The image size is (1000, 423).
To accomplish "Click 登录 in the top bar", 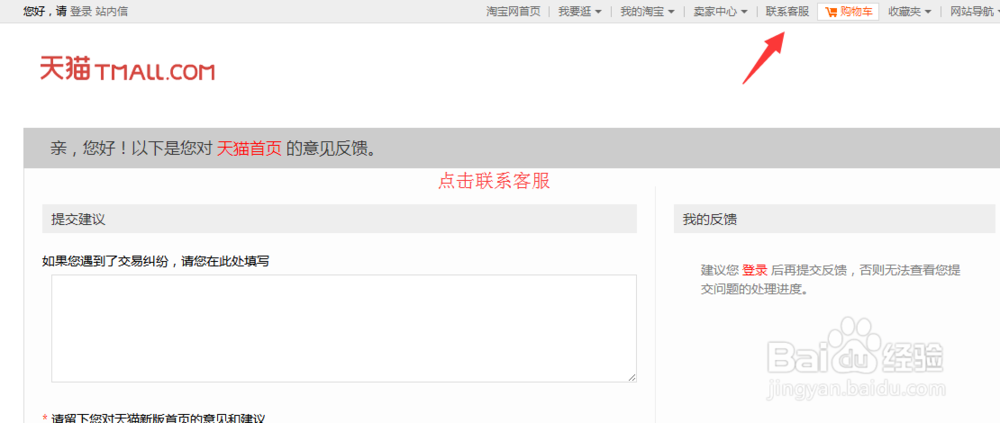I will point(81,11).
